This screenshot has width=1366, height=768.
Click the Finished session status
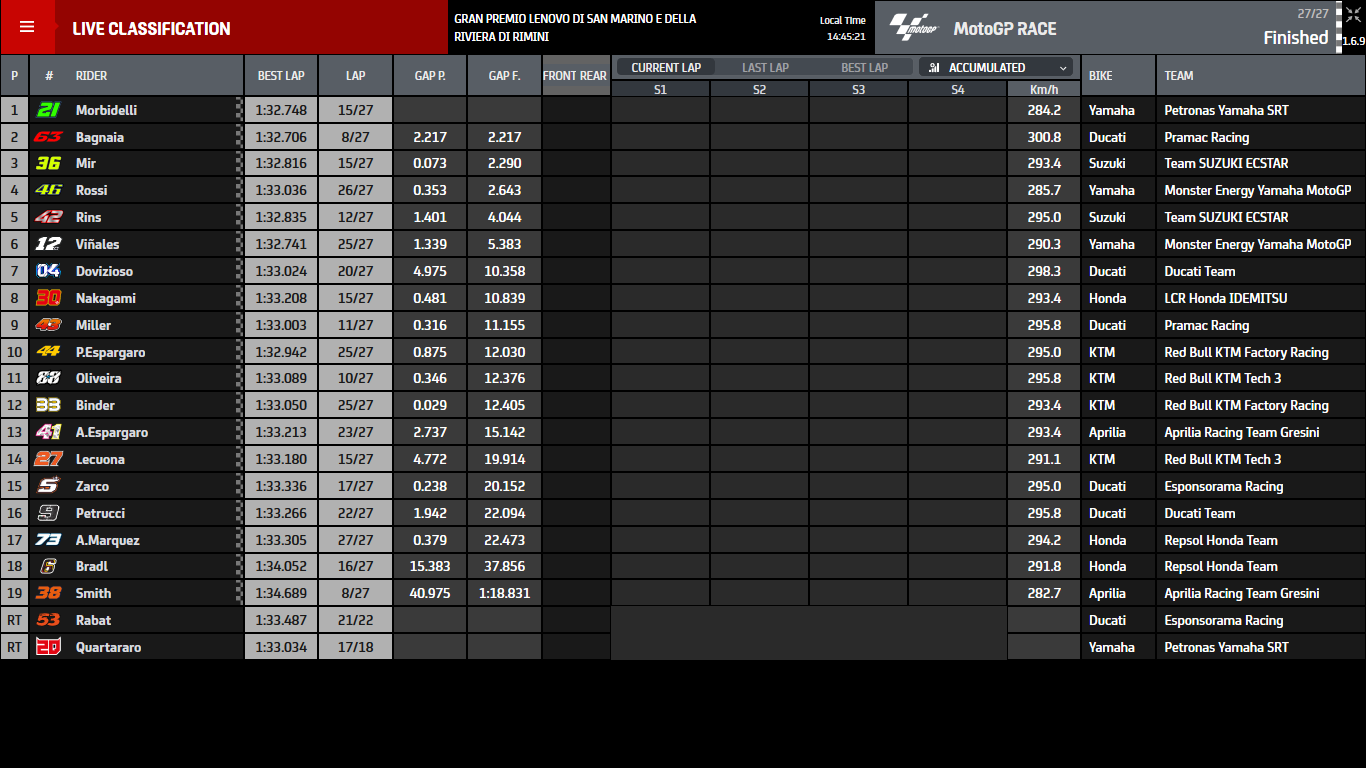(1296, 38)
